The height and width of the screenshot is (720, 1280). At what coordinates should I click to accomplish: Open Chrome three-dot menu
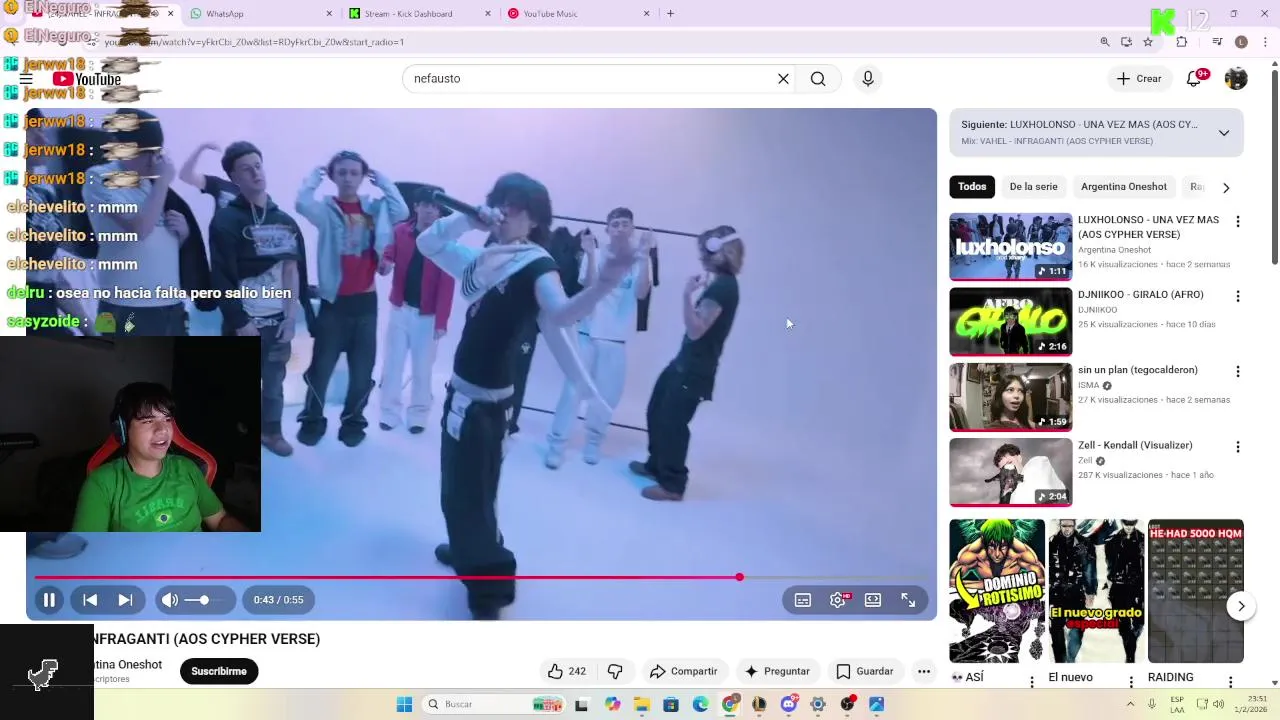point(1266,42)
